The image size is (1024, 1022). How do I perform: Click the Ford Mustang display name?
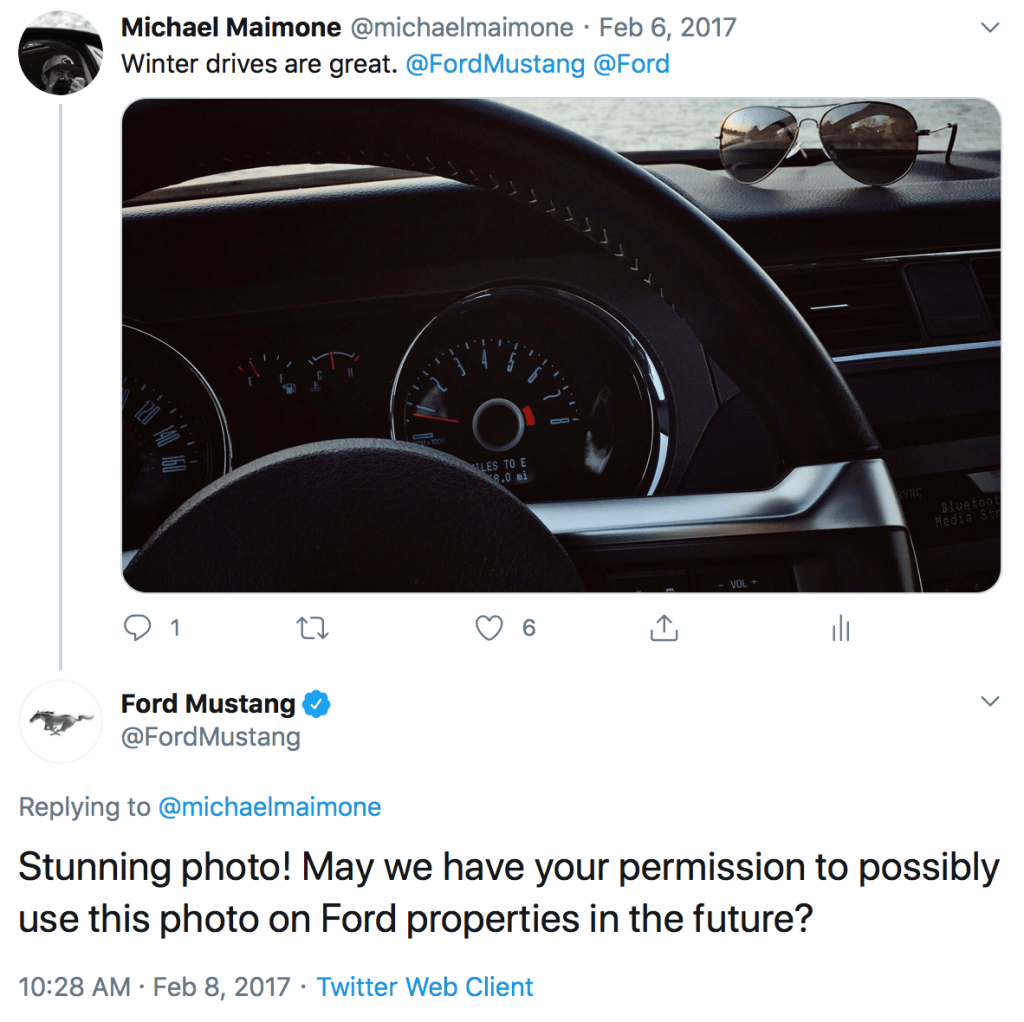click(x=208, y=704)
